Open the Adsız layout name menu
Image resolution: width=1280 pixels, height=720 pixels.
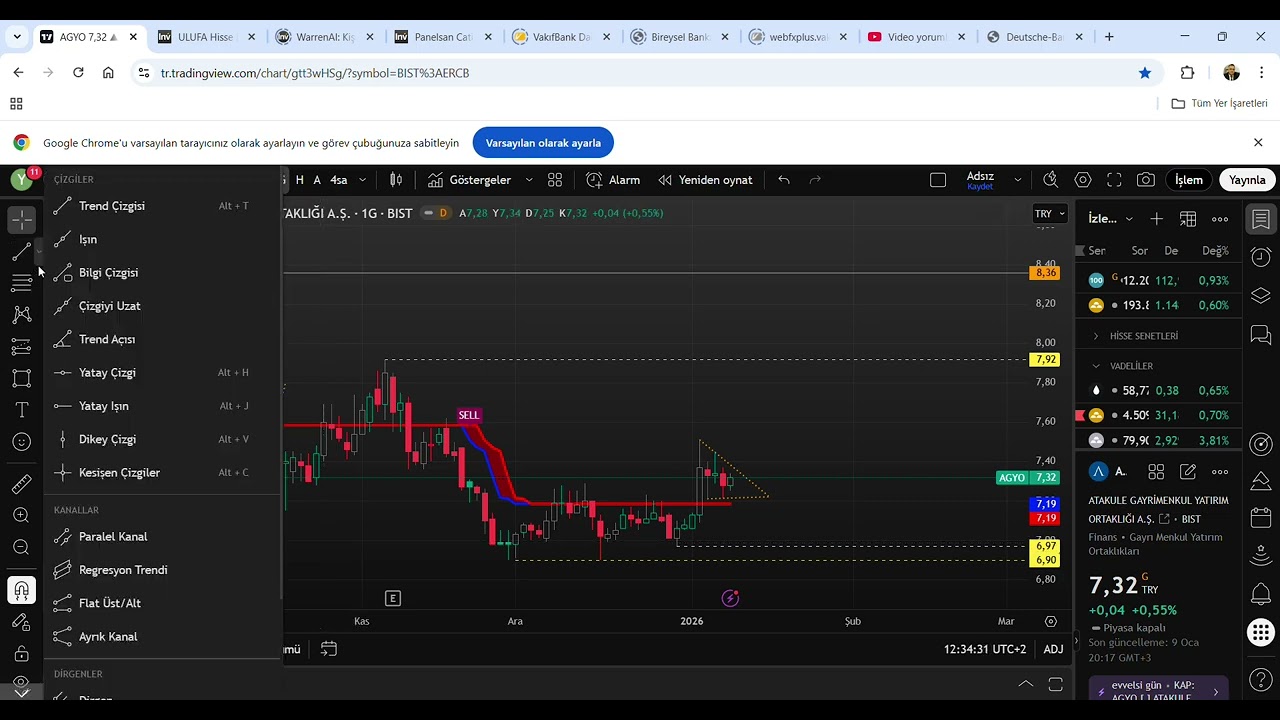pos(980,180)
